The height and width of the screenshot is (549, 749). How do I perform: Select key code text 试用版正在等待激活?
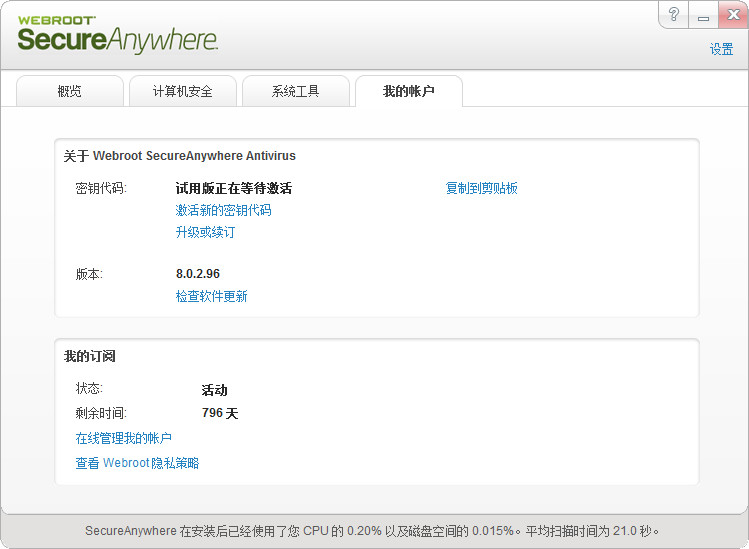pyautogui.click(x=234, y=188)
